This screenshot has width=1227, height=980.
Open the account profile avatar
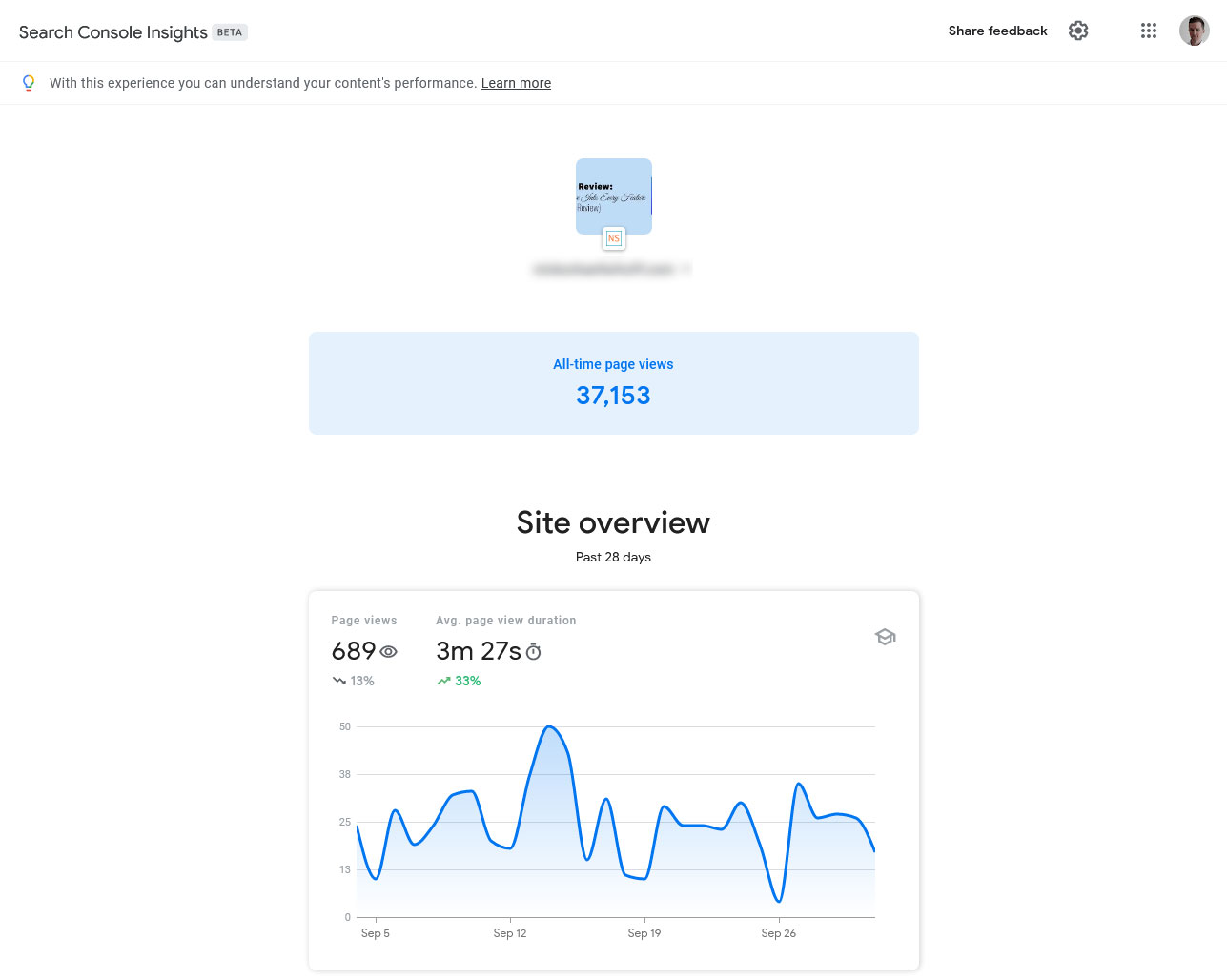1194,31
